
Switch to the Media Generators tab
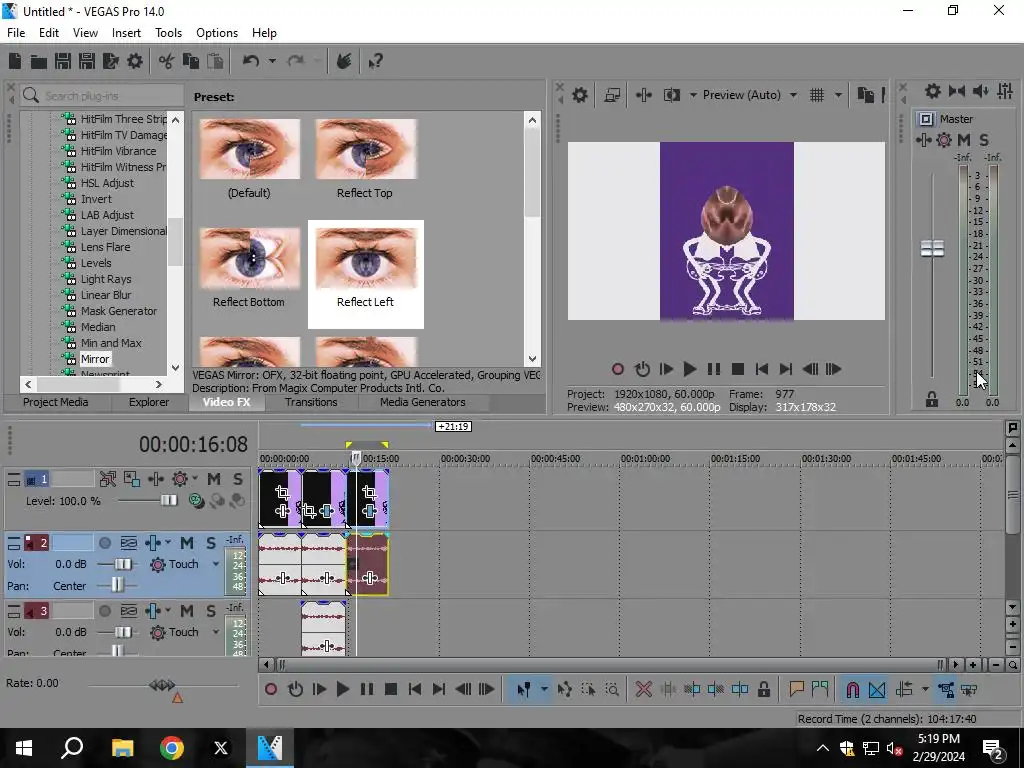pyautogui.click(x=423, y=402)
